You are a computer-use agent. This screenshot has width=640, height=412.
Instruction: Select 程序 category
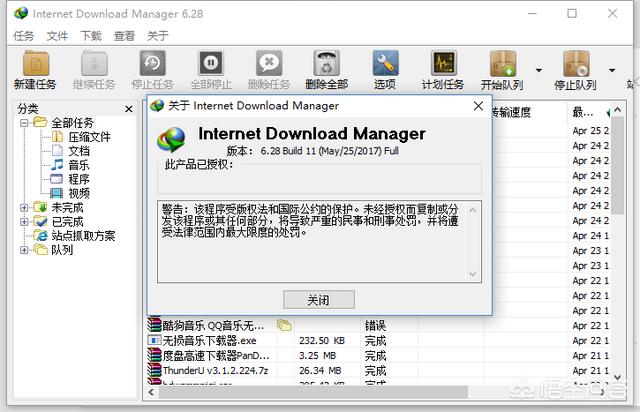coord(78,179)
